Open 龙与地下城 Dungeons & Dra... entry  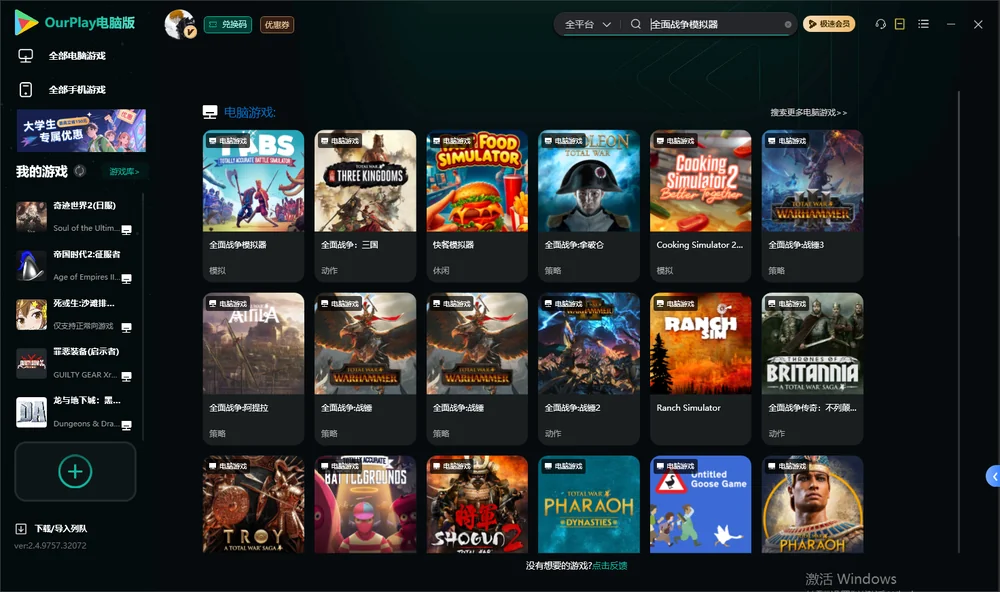point(74,412)
